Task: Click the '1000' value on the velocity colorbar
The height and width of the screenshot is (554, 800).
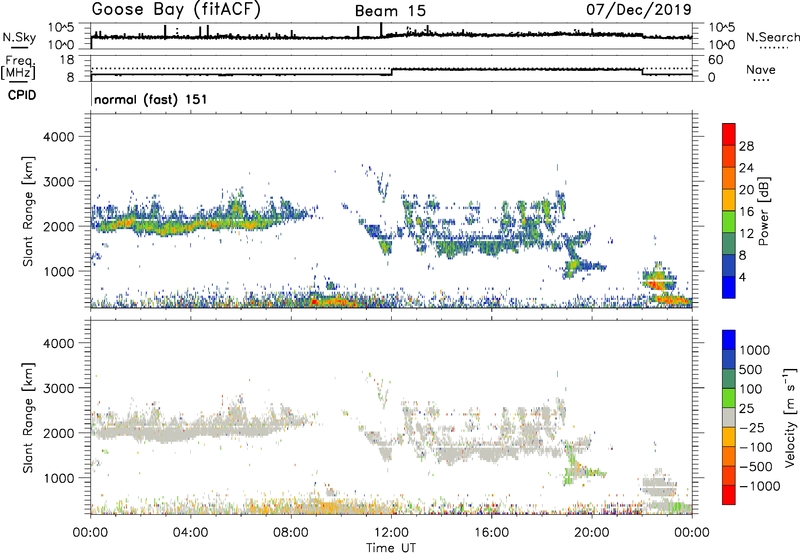Action: pyautogui.click(x=755, y=350)
